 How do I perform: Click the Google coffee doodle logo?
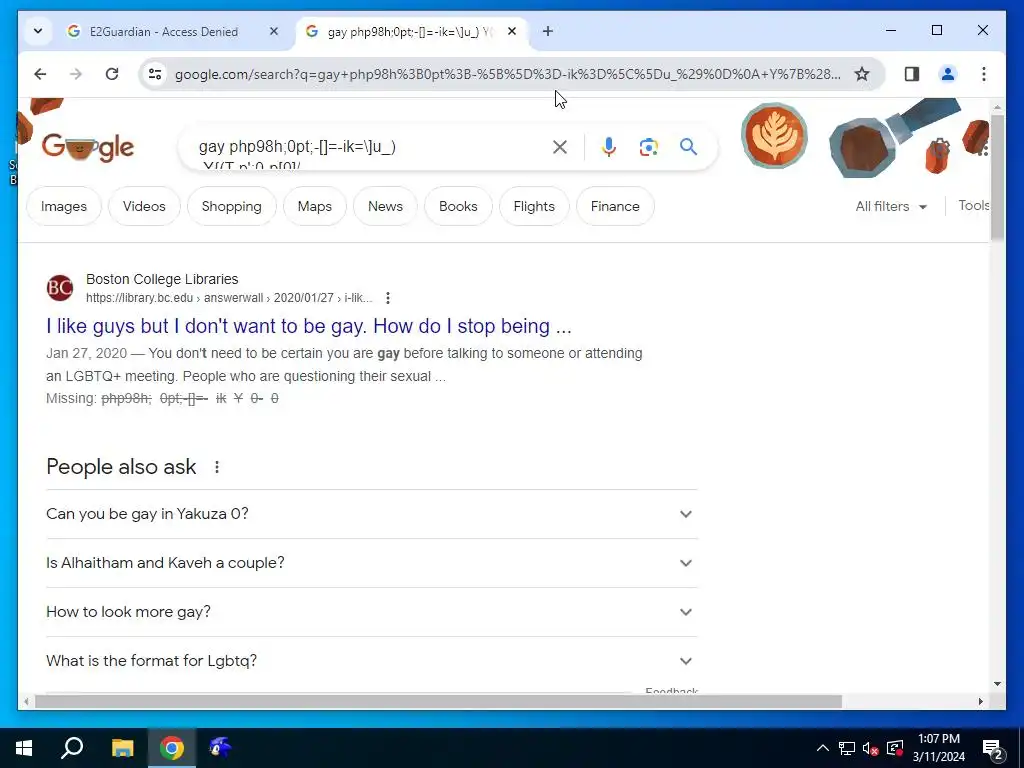click(x=88, y=148)
